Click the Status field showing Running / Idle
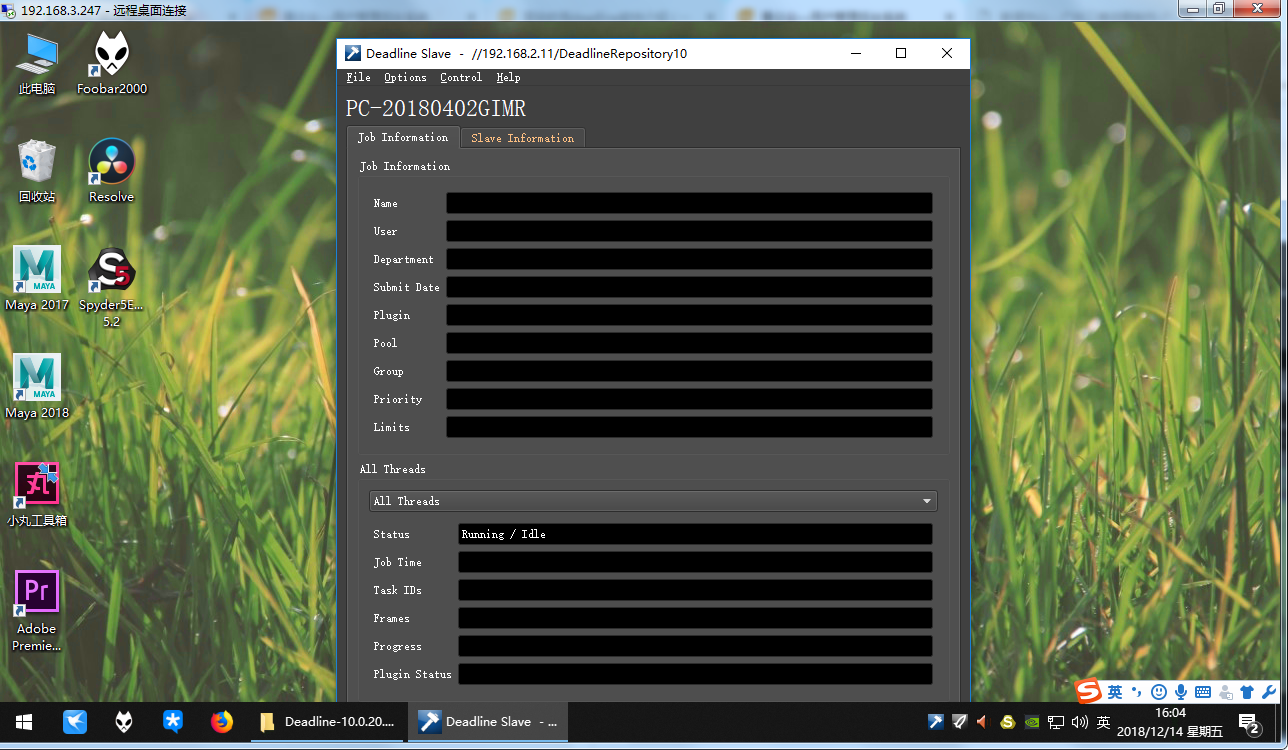Image resolution: width=1288 pixels, height=750 pixels. [x=694, y=534]
